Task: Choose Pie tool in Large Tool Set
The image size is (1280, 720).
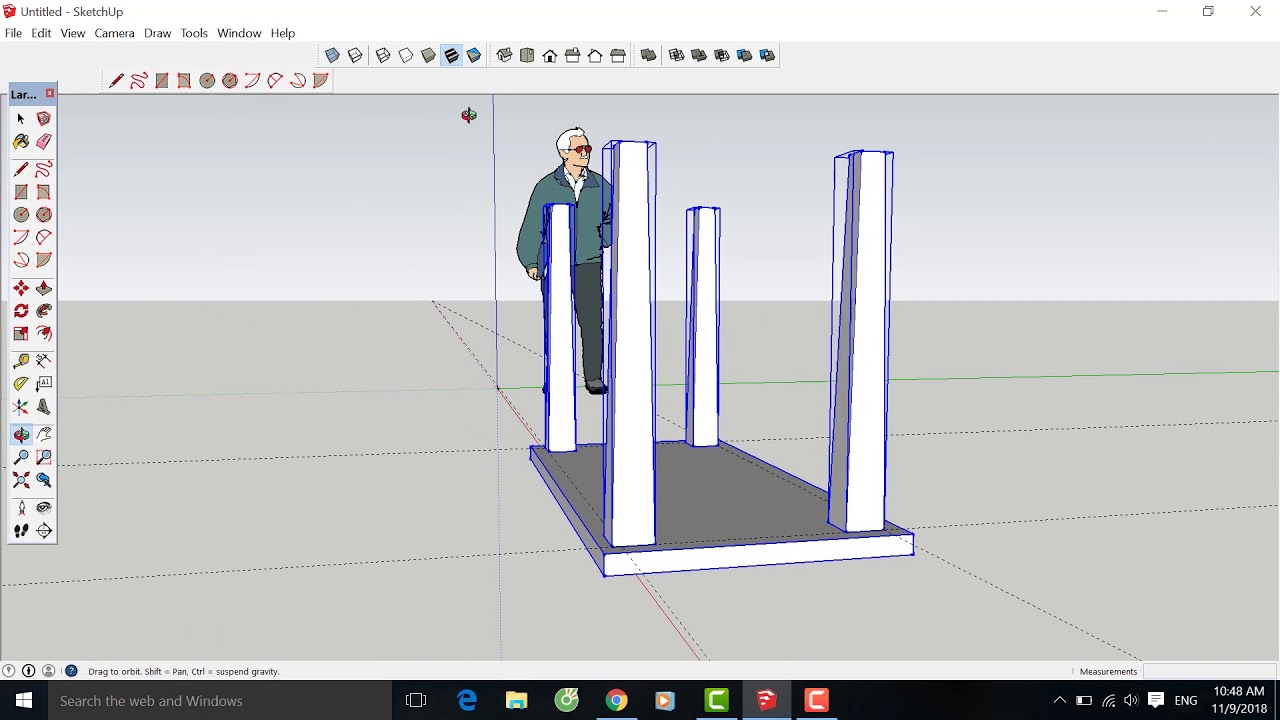Action: [x=44, y=261]
